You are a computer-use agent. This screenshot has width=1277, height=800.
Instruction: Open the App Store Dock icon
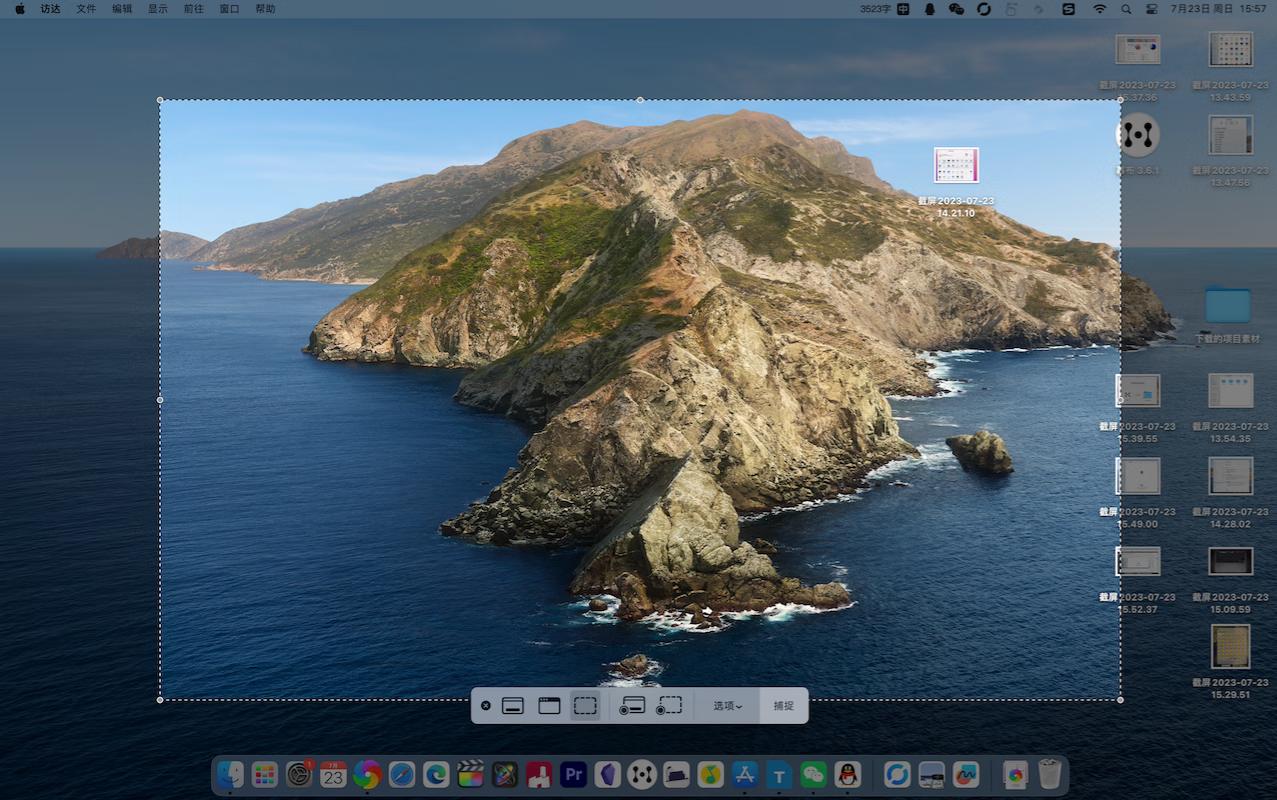tap(744, 774)
